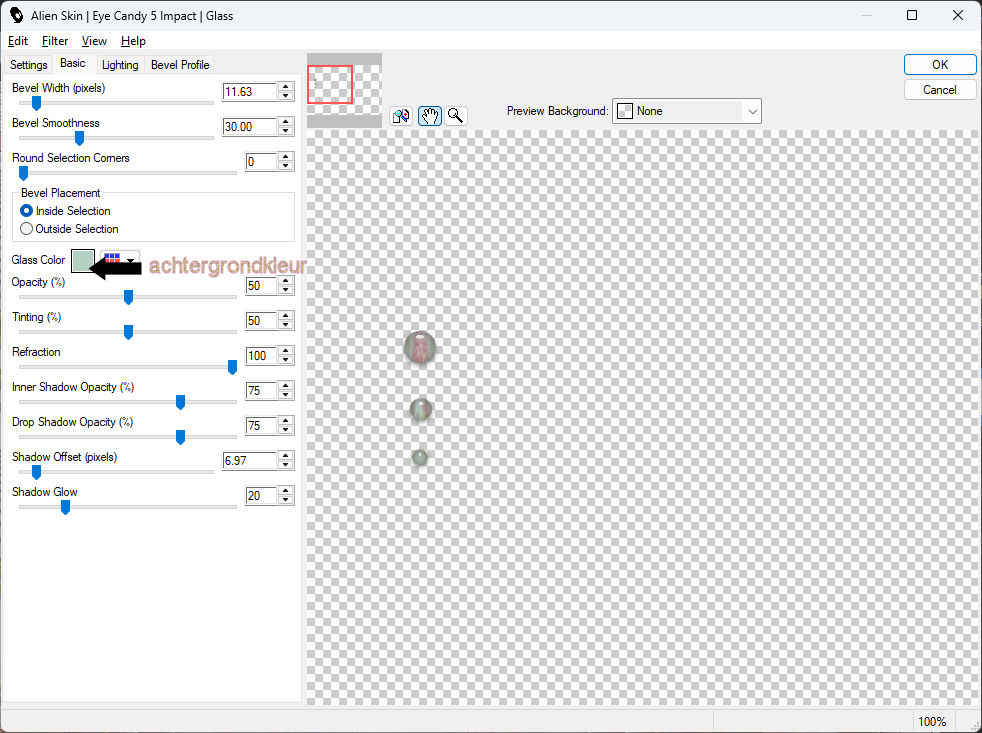Click the Tinting percent value field
Viewport: 982px width, 733px height.
click(261, 321)
